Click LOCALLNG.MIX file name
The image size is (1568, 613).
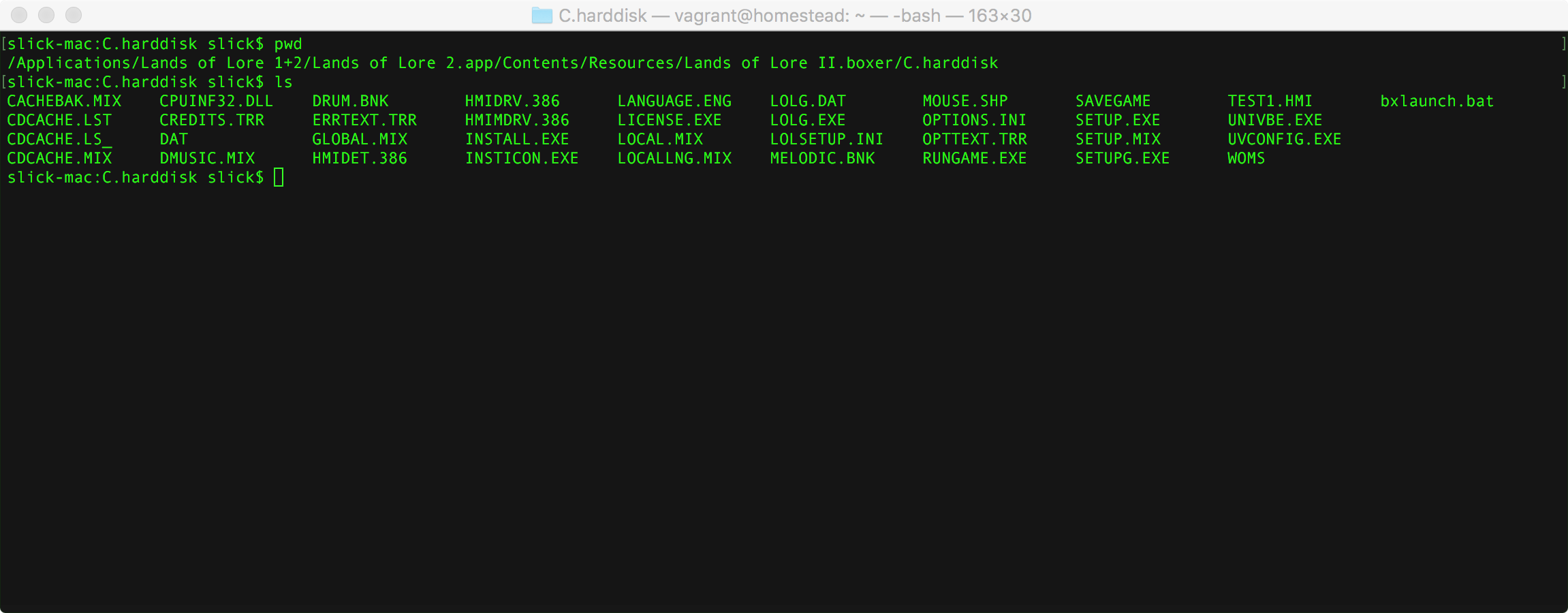click(x=674, y=159)
